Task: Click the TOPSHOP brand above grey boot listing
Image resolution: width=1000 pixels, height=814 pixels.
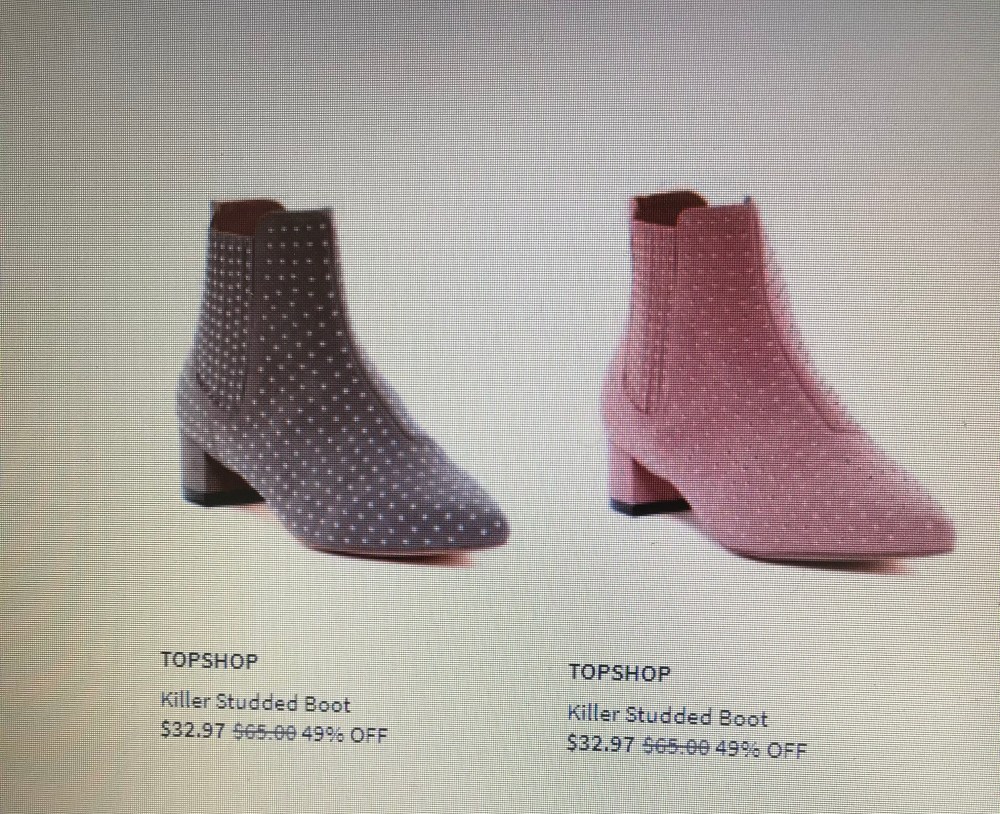Action: click(x=209, y=660)
